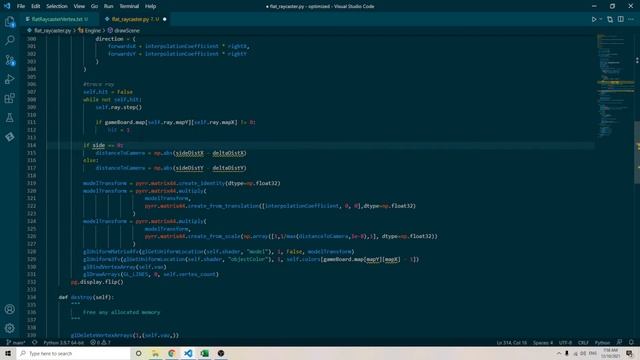Open the Edit menu
The width and height of the screenshot is (640, 360).
36,6
